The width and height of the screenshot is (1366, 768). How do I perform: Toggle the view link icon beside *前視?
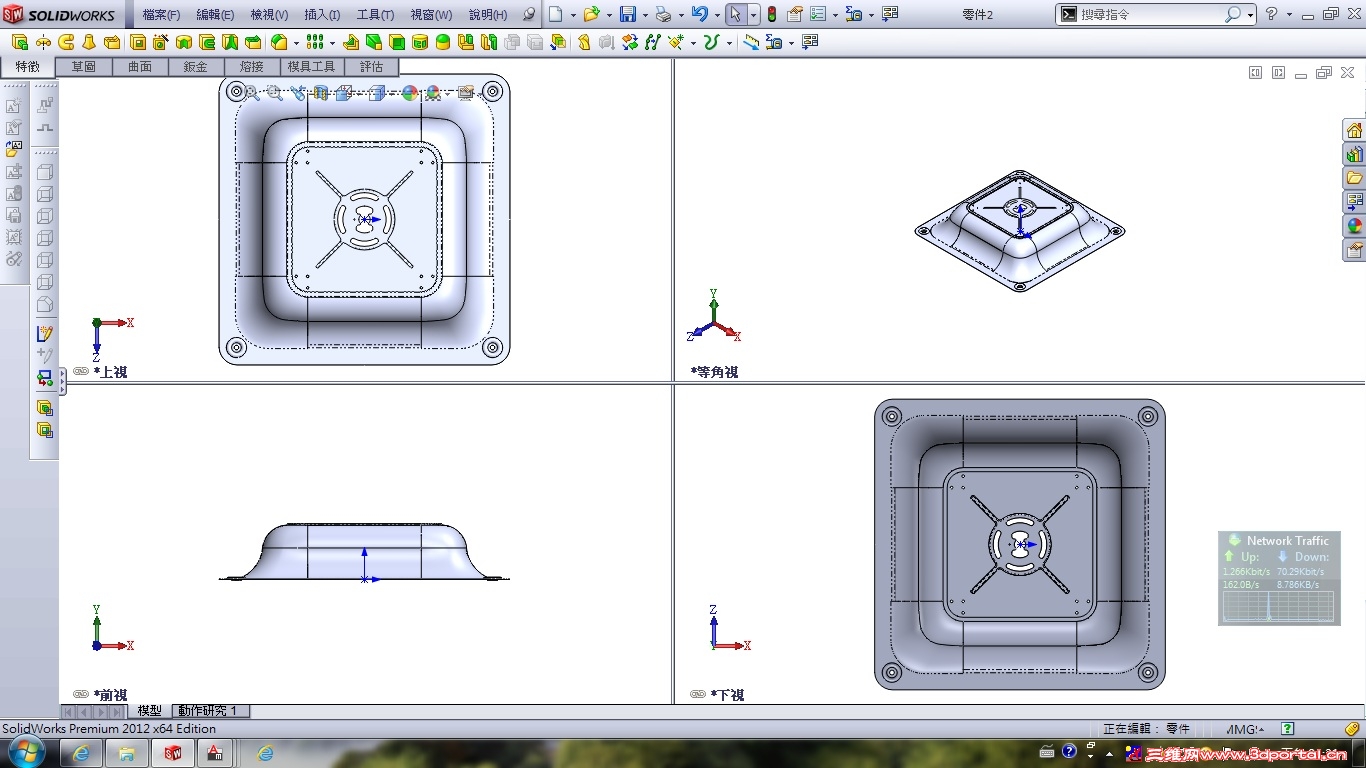(81, 694)
